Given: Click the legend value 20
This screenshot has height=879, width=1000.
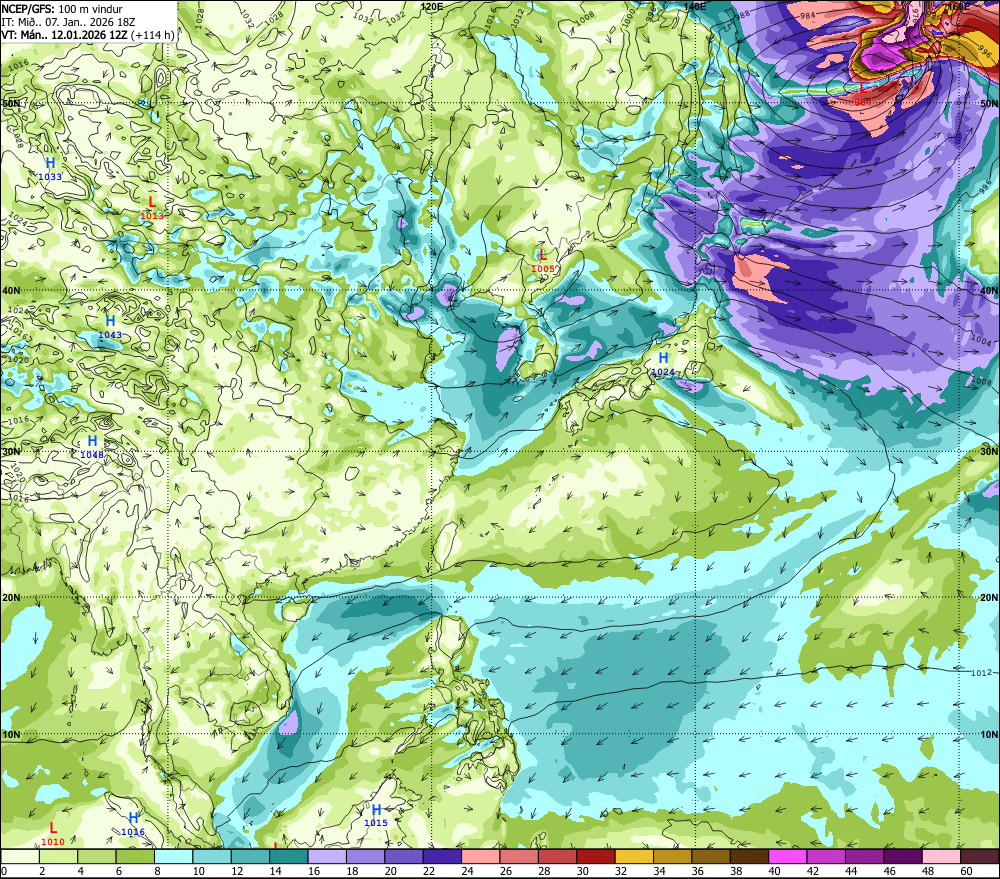Looking at the screenshot, I should 390,871.
